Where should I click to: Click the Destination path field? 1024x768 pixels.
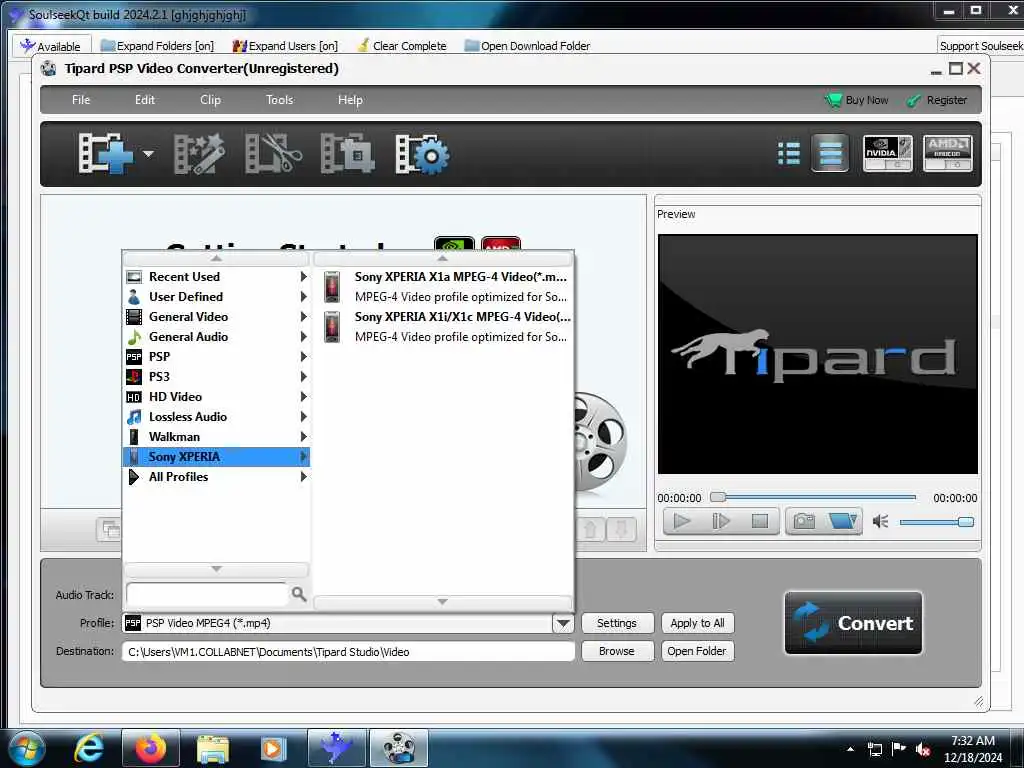pyautogui.click(x=348, y=652)
